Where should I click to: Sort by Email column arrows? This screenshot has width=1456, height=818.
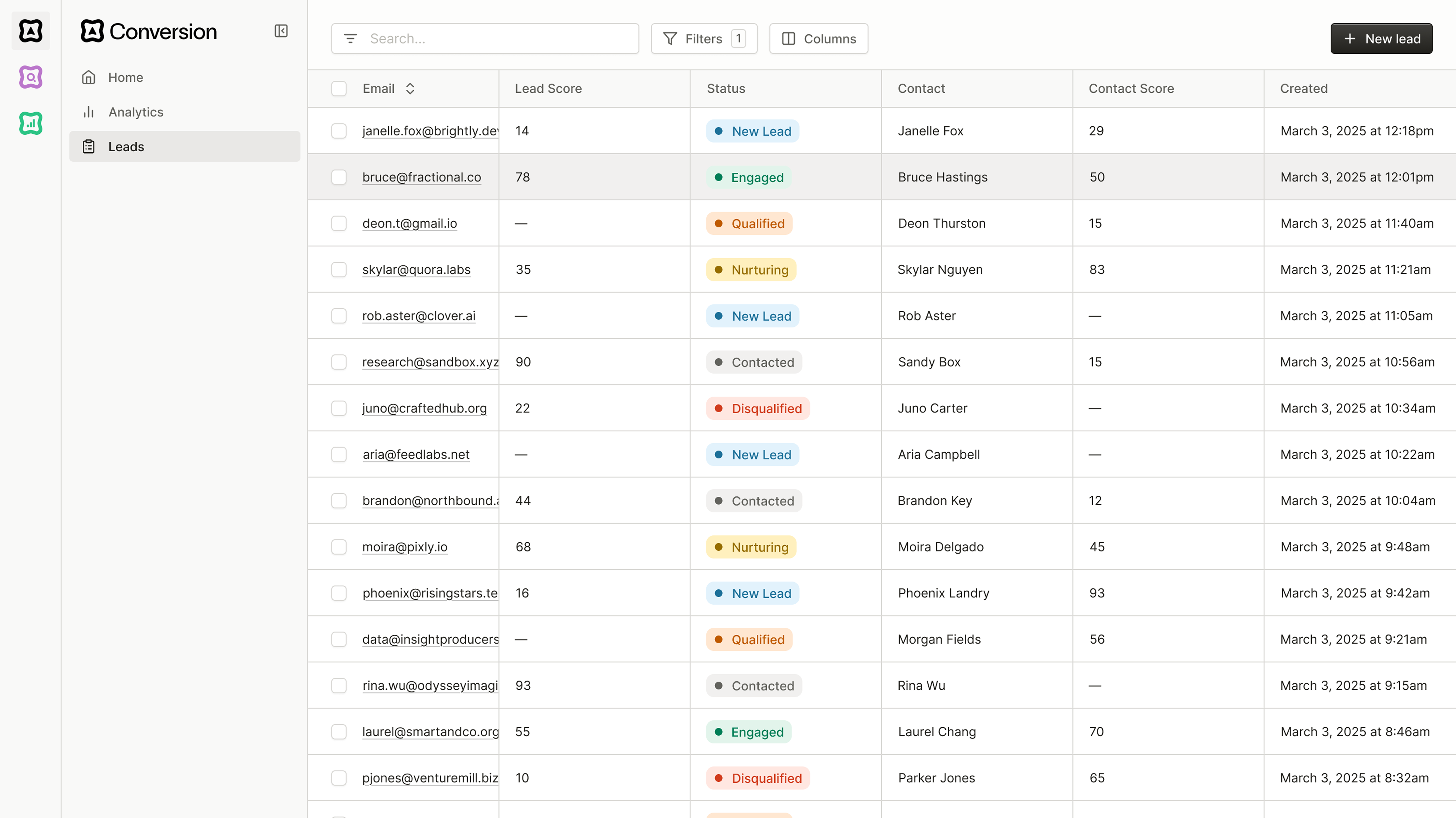click(x=410, y=89)
